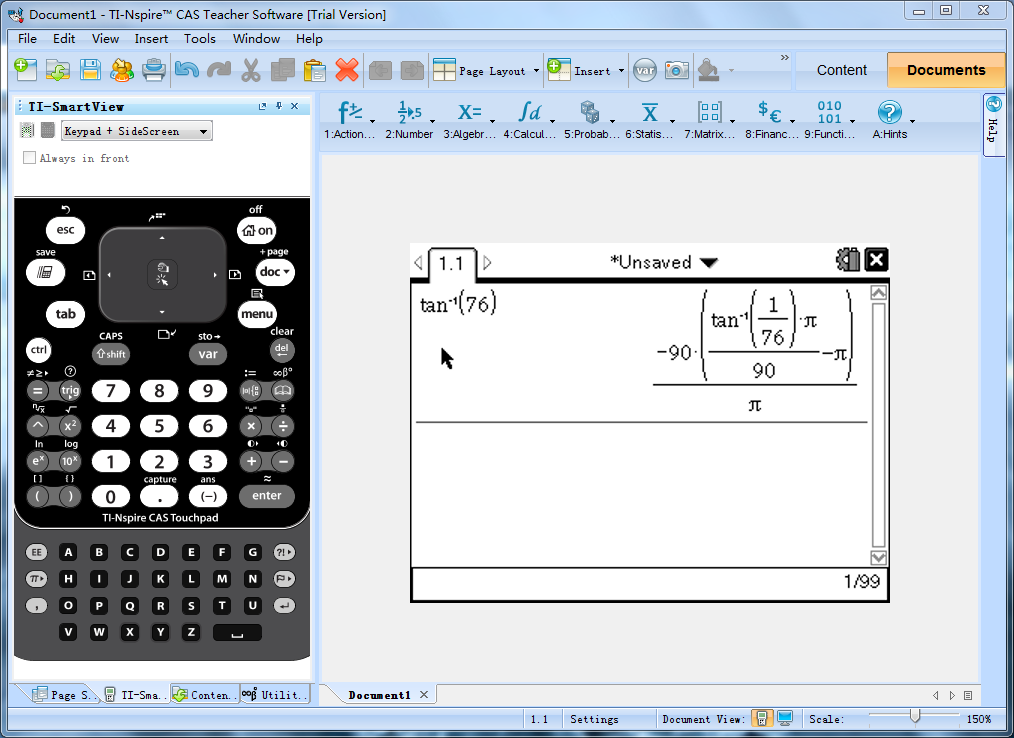This screenshot has height=738, width=1014.
Task: Undo the last action with the blue arrow
Action: (x=186, y=70)
